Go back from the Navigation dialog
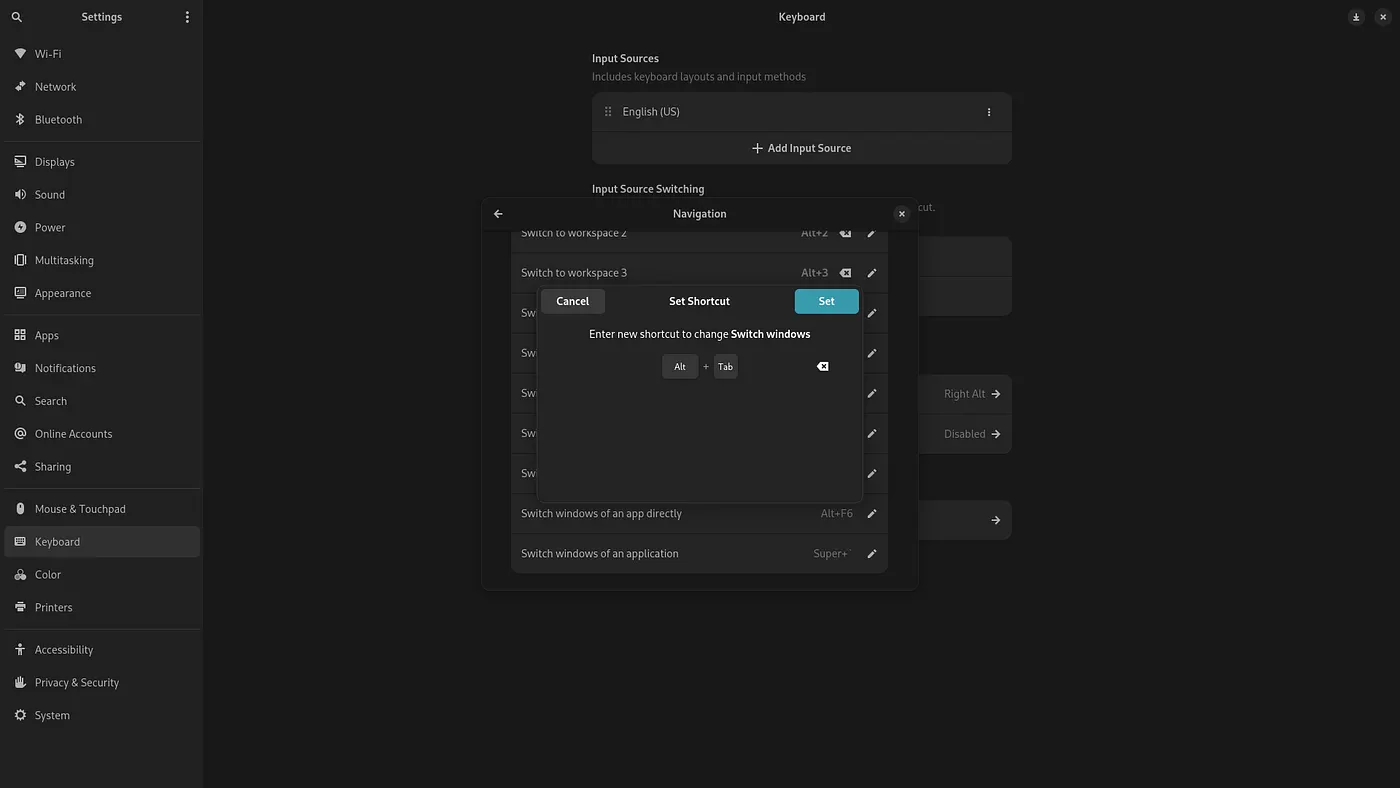The image size is (1400, 788). pyautogui.click(x=498, y=214)
